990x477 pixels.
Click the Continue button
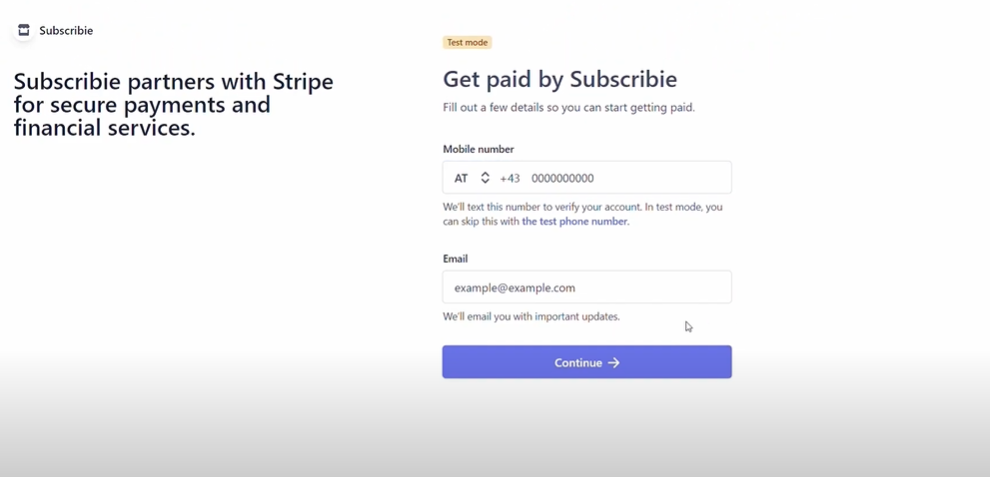[x=587, y=362]
